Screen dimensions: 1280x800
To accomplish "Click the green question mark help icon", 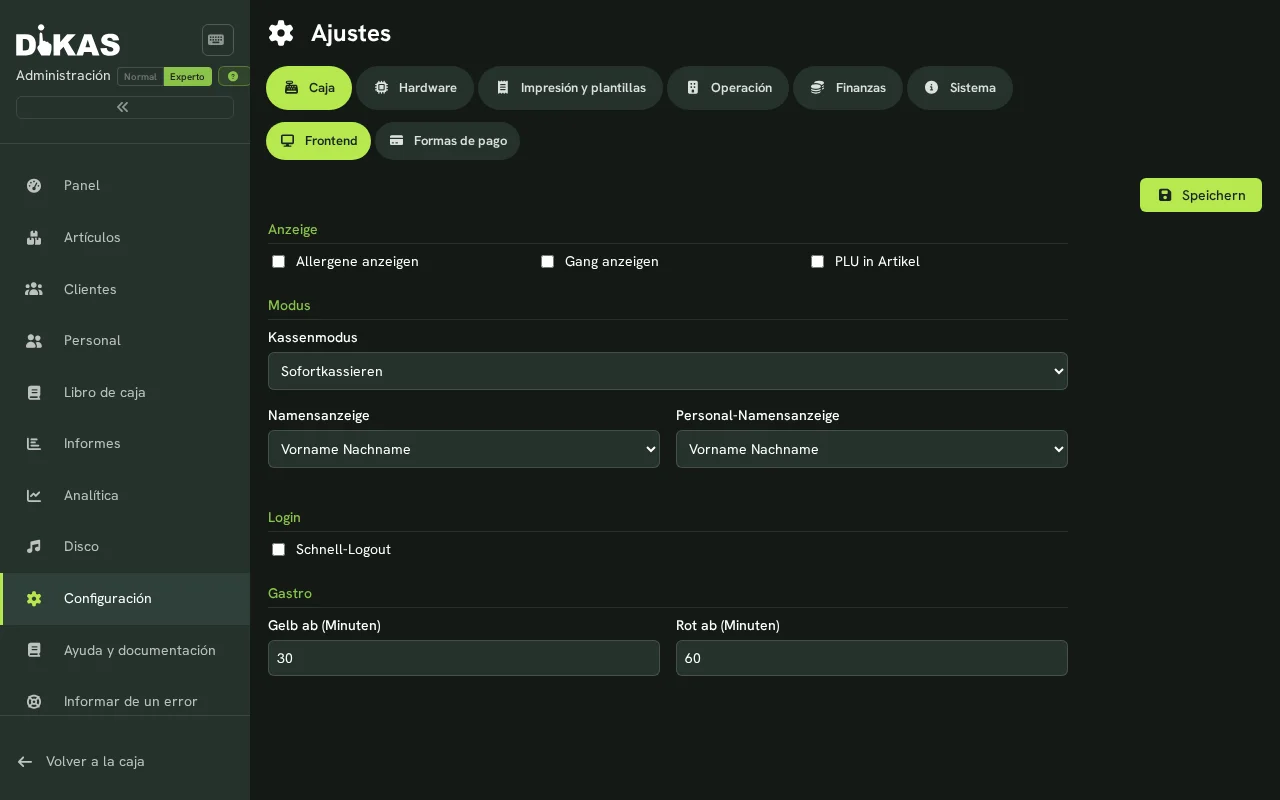I will click(x=233, y=76).
